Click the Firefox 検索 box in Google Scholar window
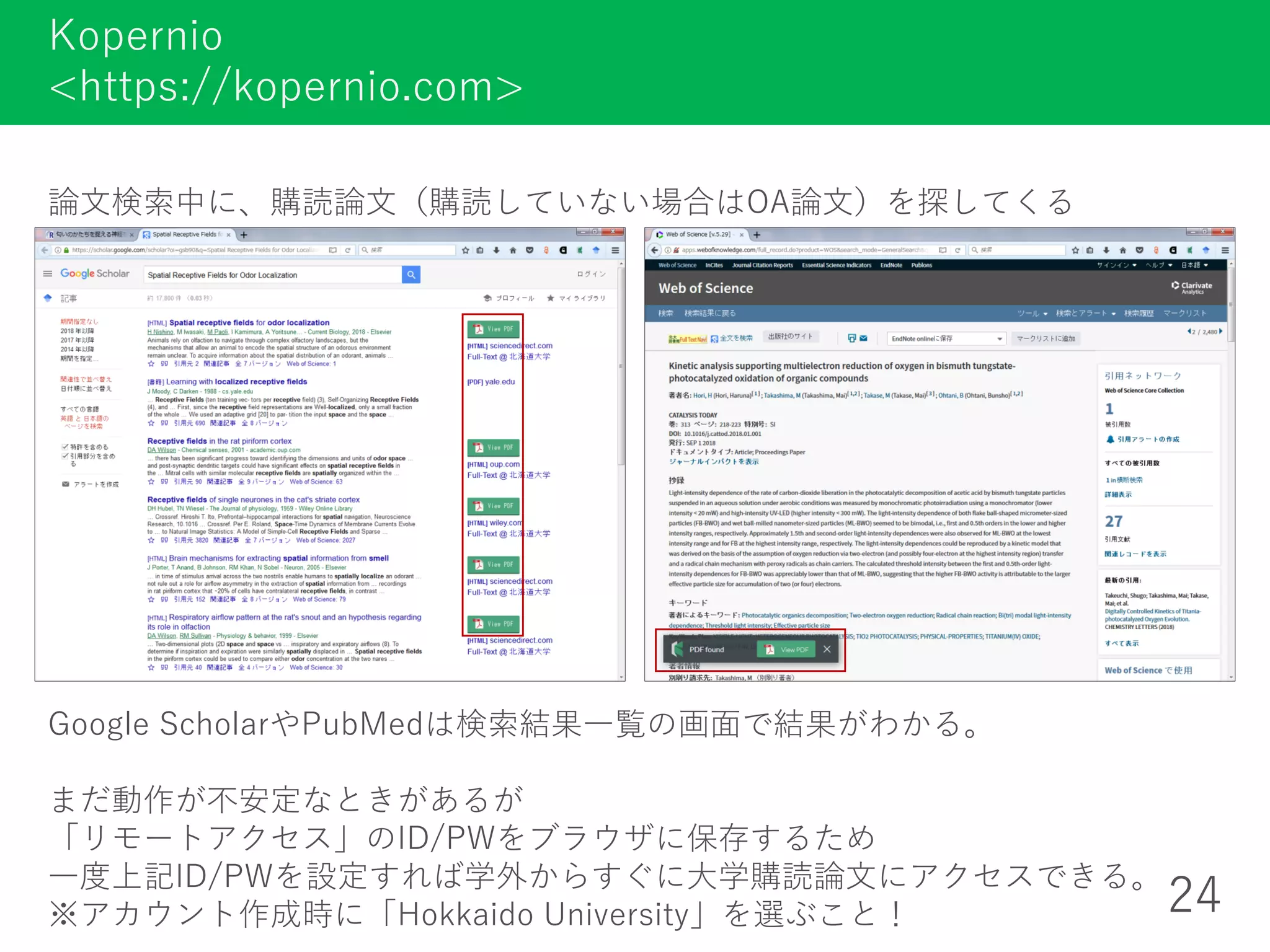 [x=407, y=250]
